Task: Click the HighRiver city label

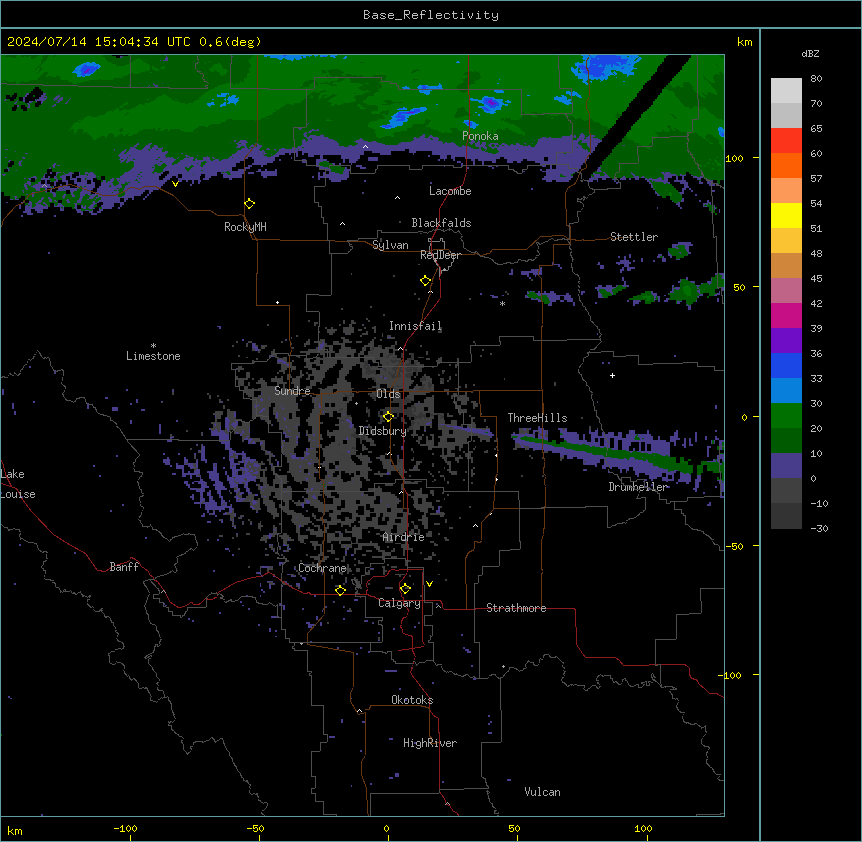Action: [430, 743]
